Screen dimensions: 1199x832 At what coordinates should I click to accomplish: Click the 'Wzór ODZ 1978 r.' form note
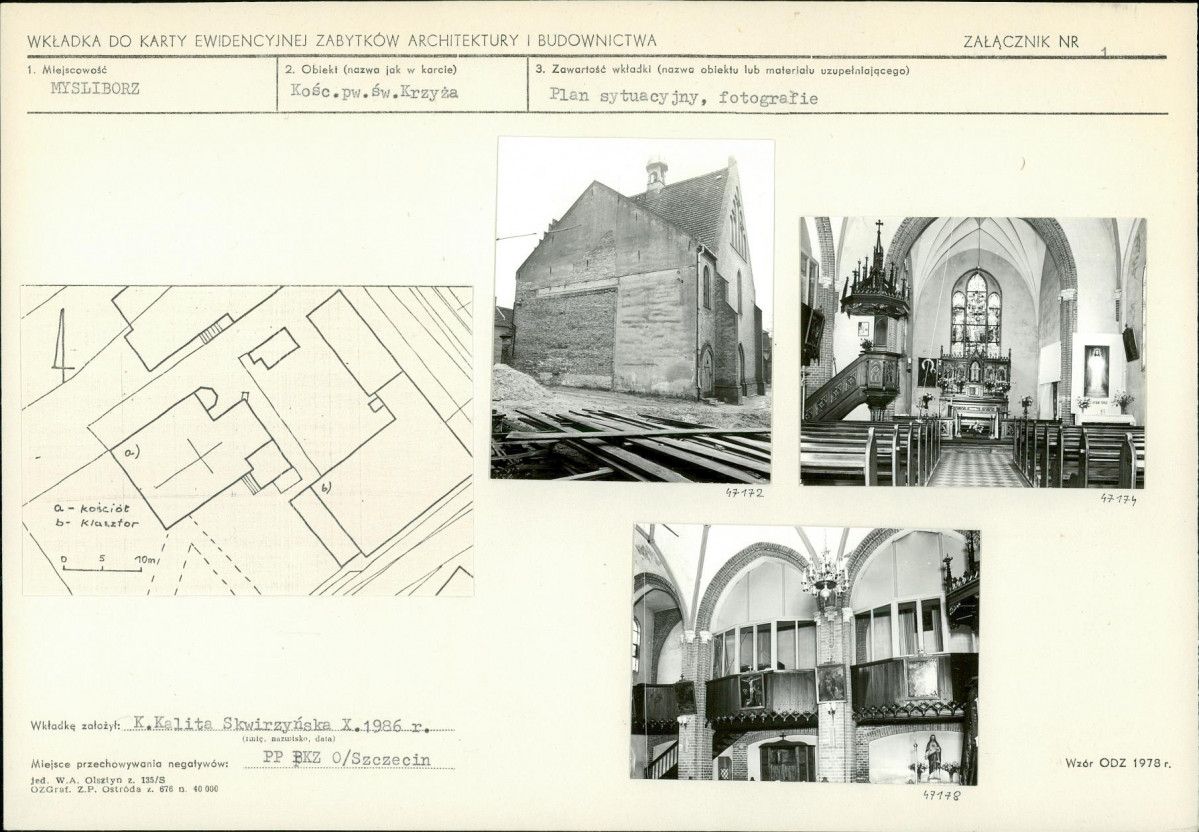[1117, 763]
